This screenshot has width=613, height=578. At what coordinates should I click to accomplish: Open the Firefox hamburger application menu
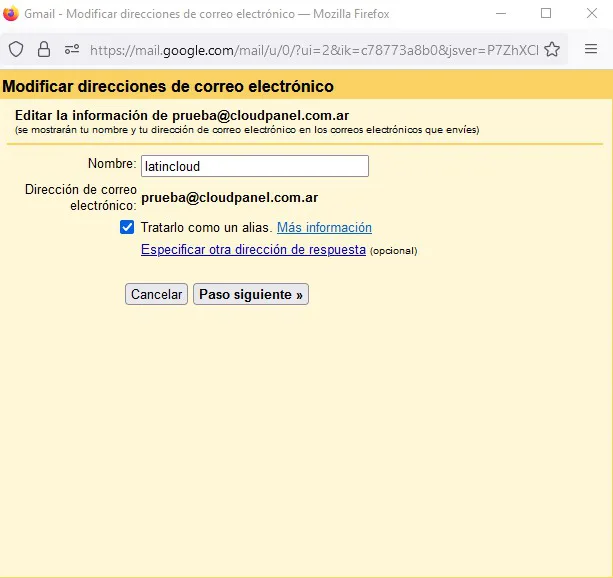(591, 49)
